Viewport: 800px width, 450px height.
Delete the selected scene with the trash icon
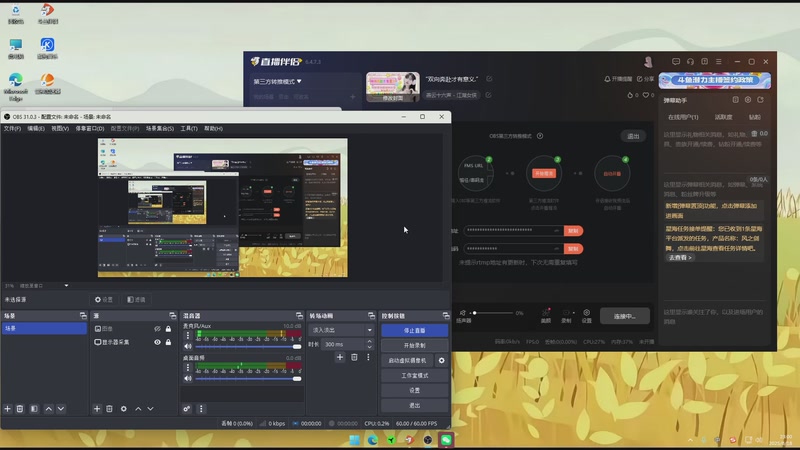(x=20, y=409)
